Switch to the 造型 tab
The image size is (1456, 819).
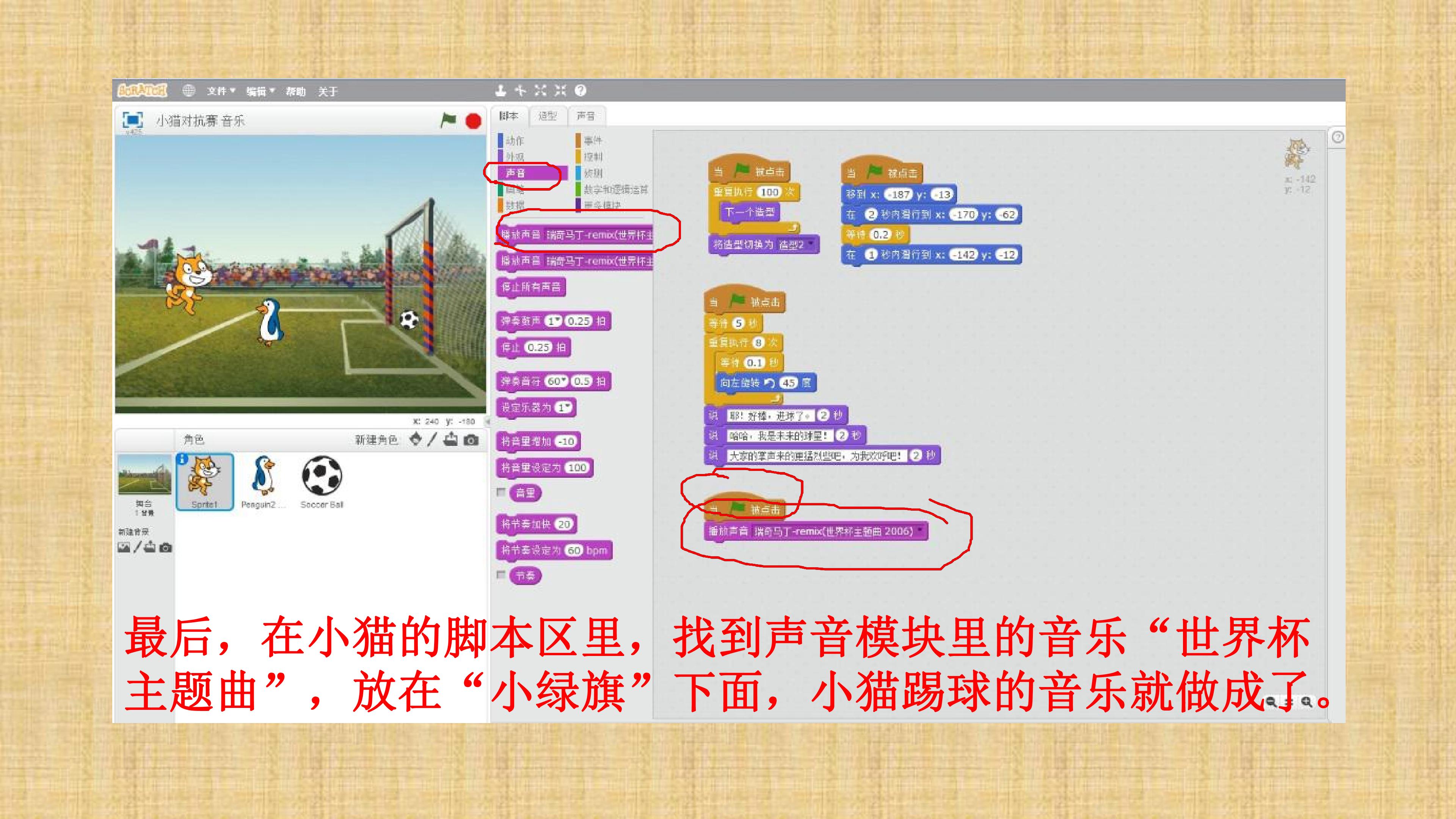(x=547, y=116)
